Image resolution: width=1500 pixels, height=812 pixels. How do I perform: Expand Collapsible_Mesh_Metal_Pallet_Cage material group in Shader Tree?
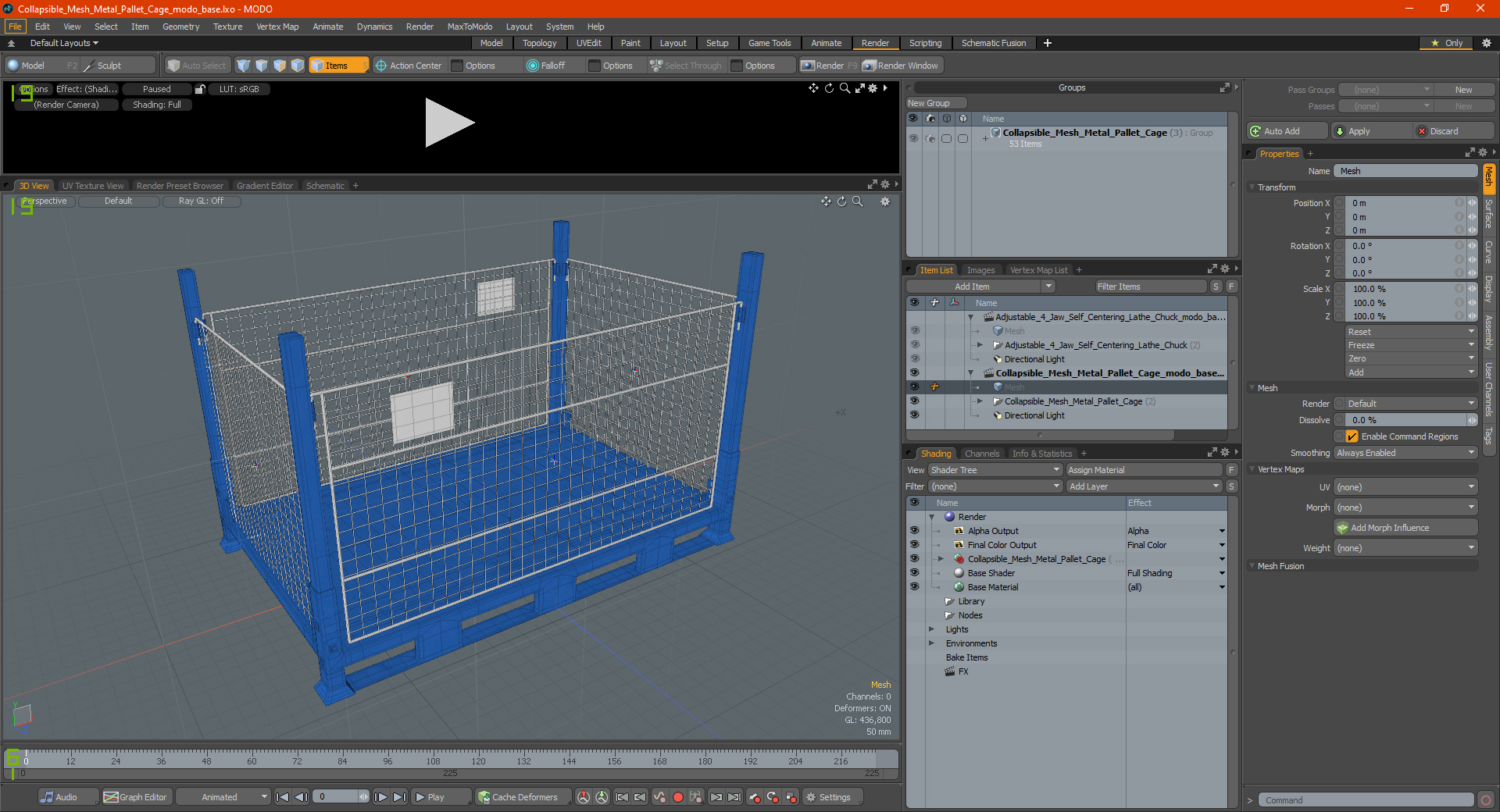click(941, 559)
